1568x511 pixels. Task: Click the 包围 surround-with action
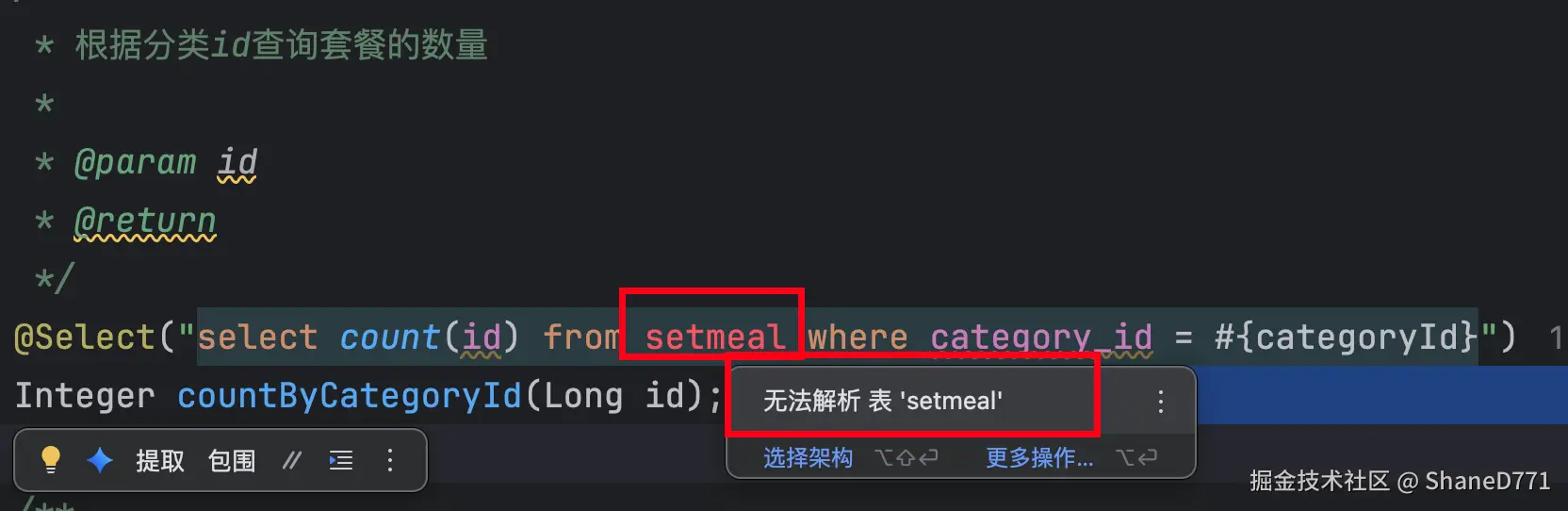(x=232, y=460)
